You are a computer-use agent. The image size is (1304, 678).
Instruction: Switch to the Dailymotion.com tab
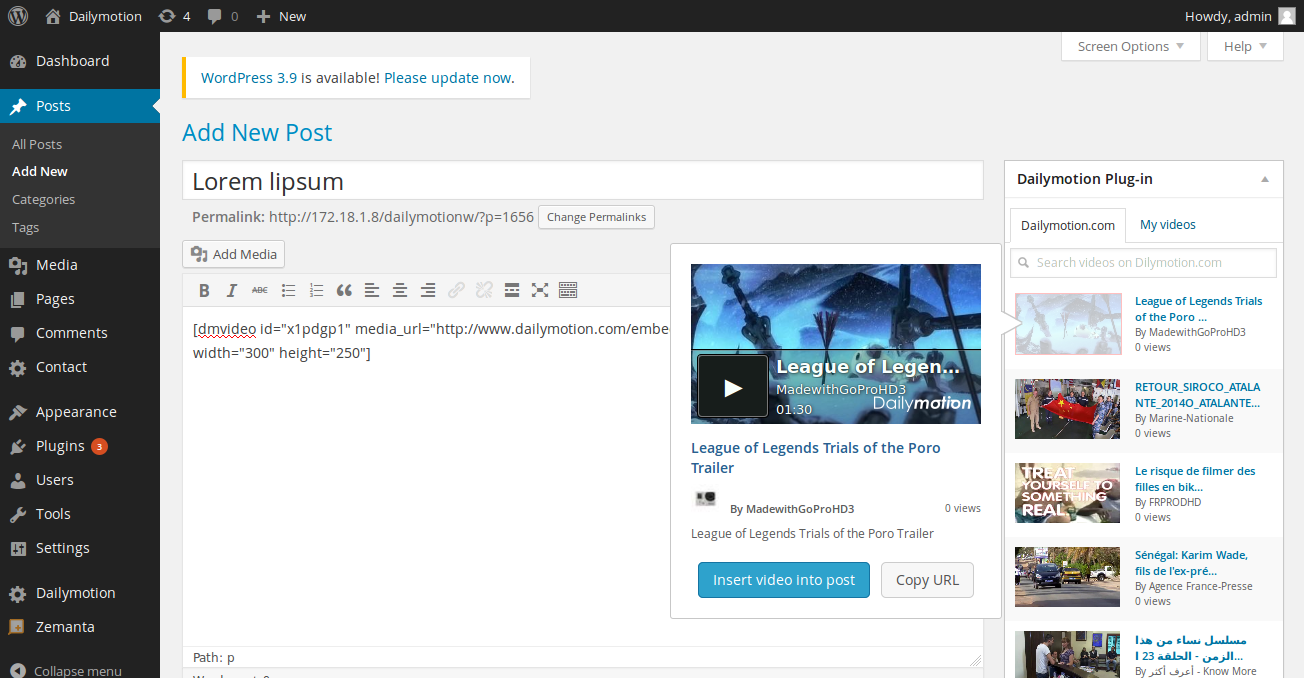point(1068,225)
